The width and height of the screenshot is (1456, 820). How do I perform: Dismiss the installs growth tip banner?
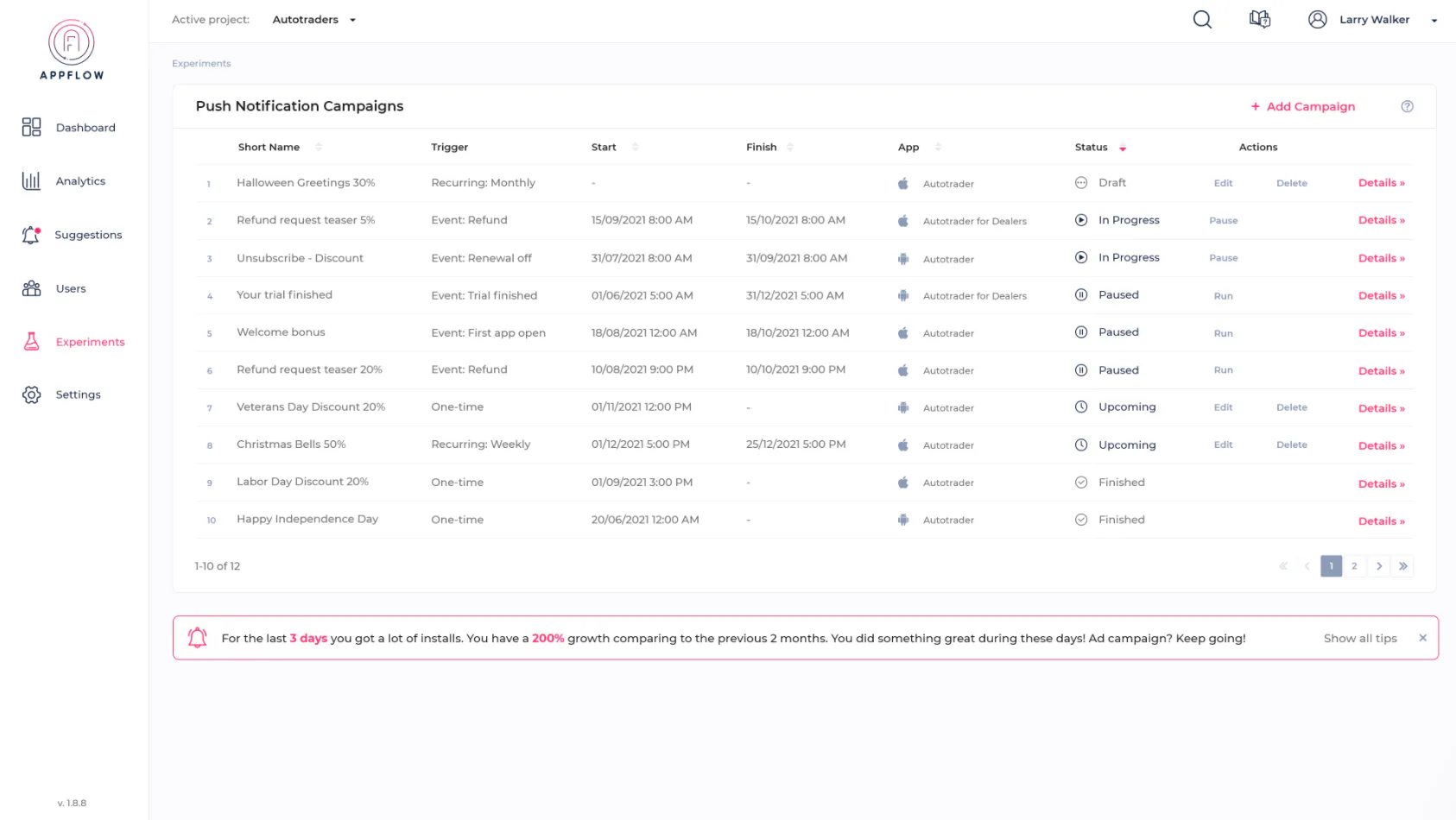click(1422, 638)
